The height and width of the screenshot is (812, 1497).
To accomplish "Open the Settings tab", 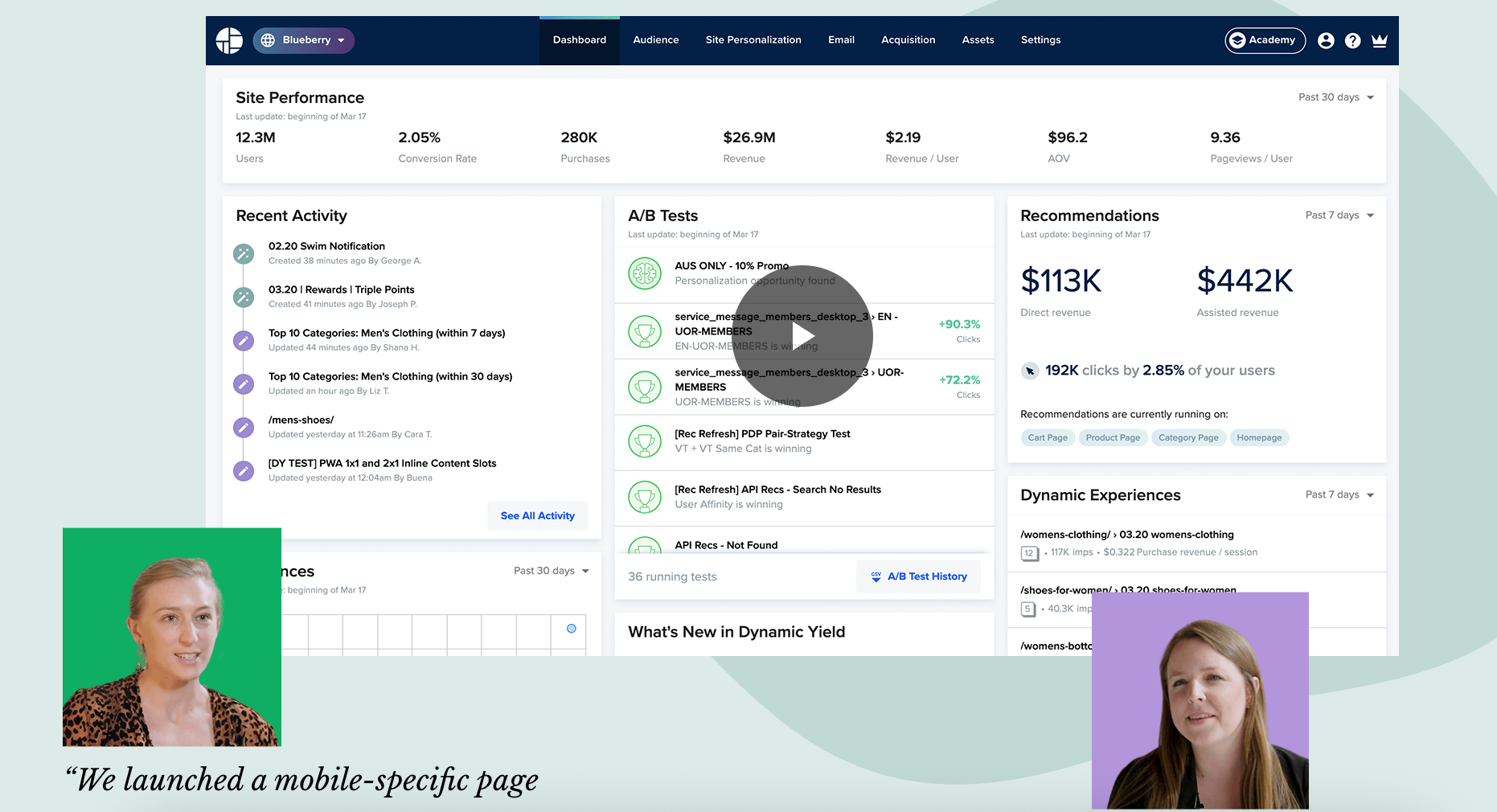I will pyautogui.click(x=1041, y=40).
